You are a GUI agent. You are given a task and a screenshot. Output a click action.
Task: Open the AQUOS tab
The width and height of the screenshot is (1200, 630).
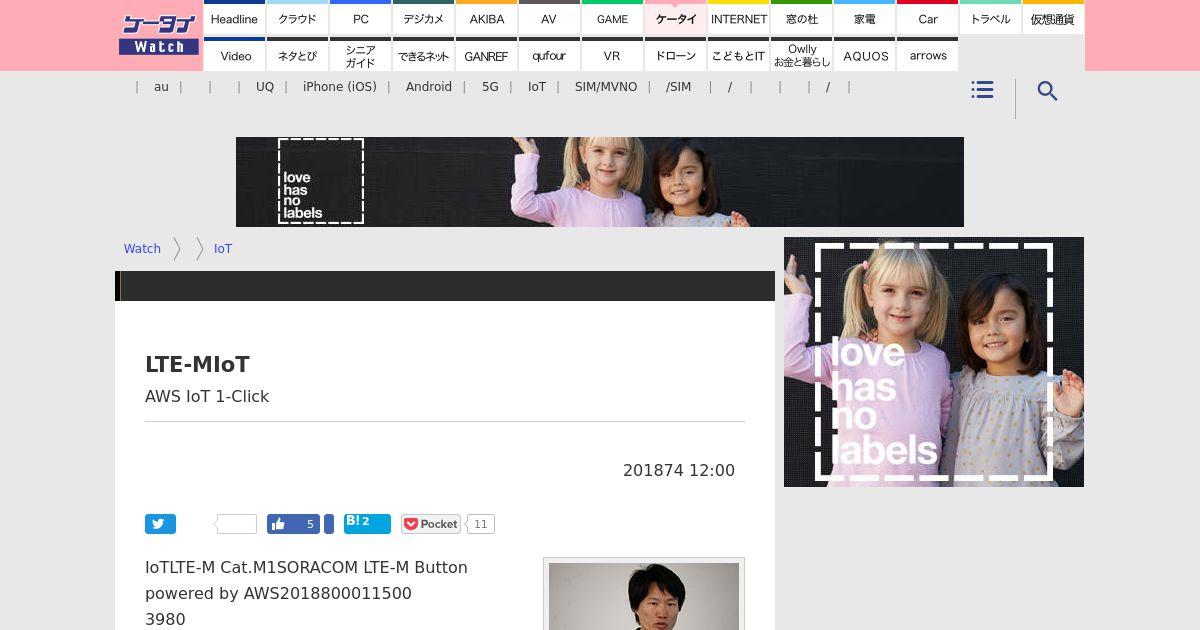(x=864, y=56)
